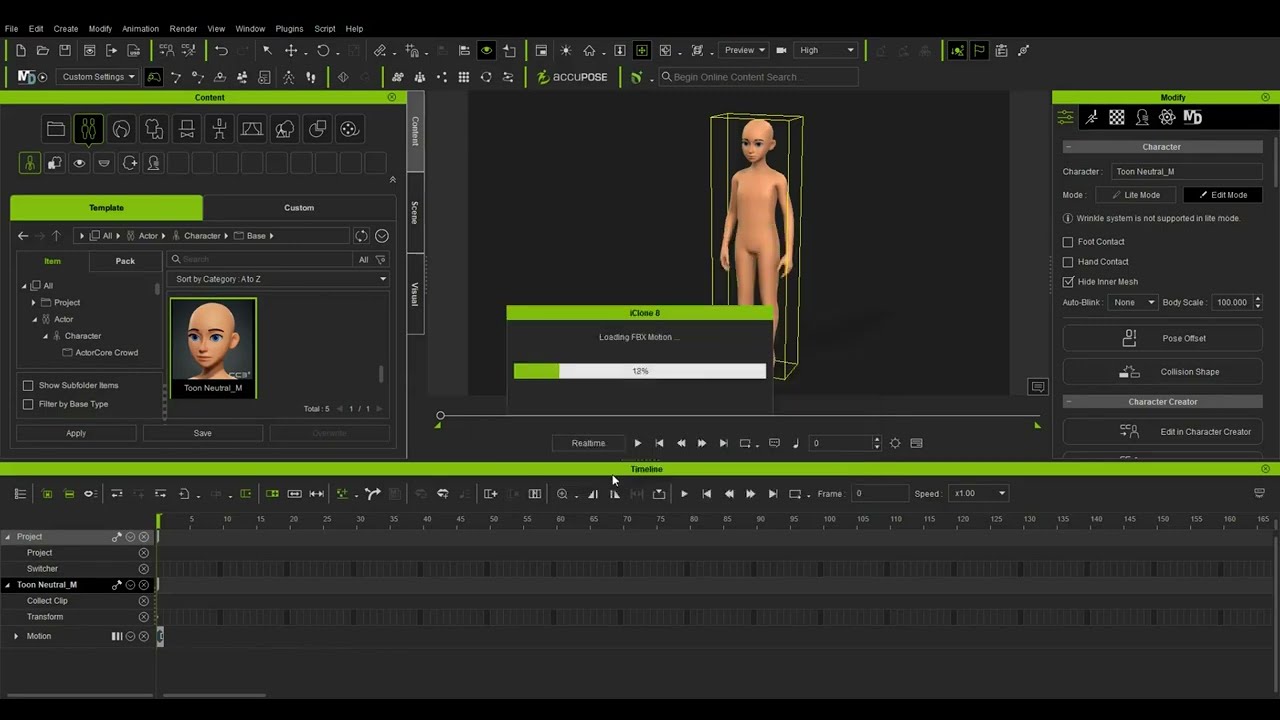
Task: Switch to Lite Mode
Action: tap(1136, 195)
